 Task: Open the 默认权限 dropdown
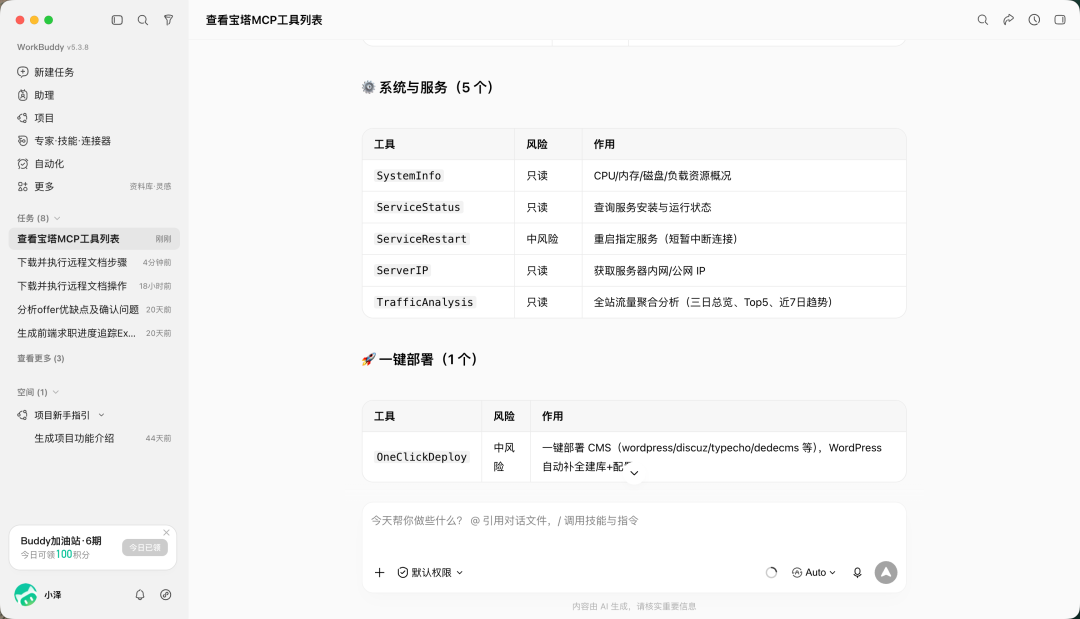(430, 573)
